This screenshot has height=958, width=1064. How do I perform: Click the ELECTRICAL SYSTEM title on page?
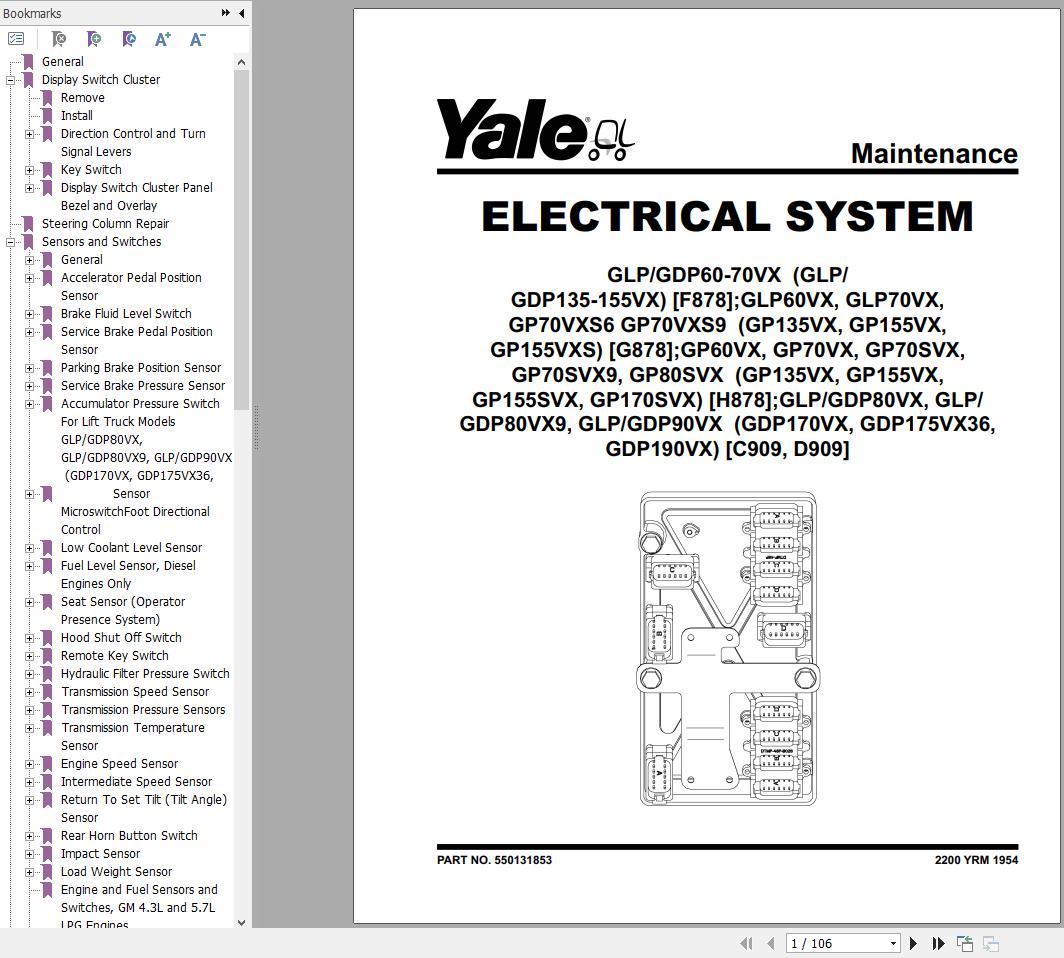727,216
